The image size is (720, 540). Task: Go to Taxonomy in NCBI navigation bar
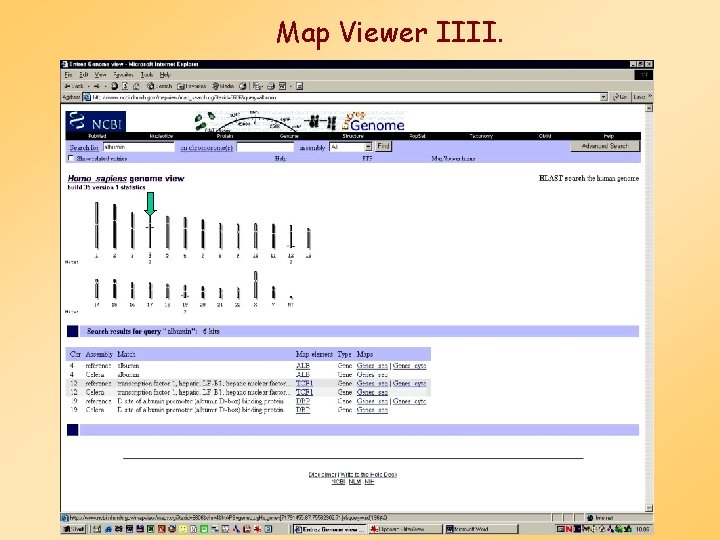coord(481,136)
